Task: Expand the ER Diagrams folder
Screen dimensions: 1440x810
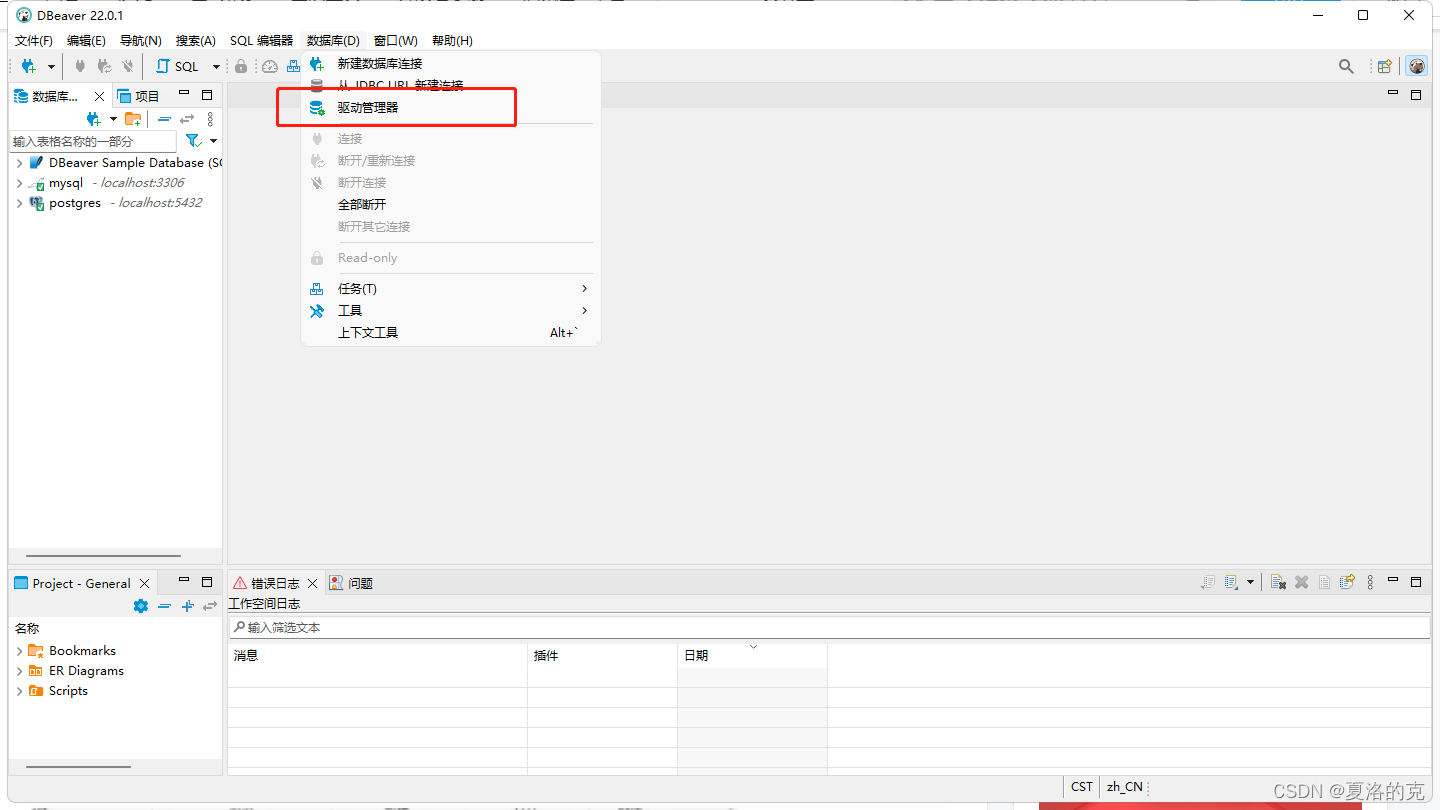Action: pyautogui.click(x=19, y=671)
